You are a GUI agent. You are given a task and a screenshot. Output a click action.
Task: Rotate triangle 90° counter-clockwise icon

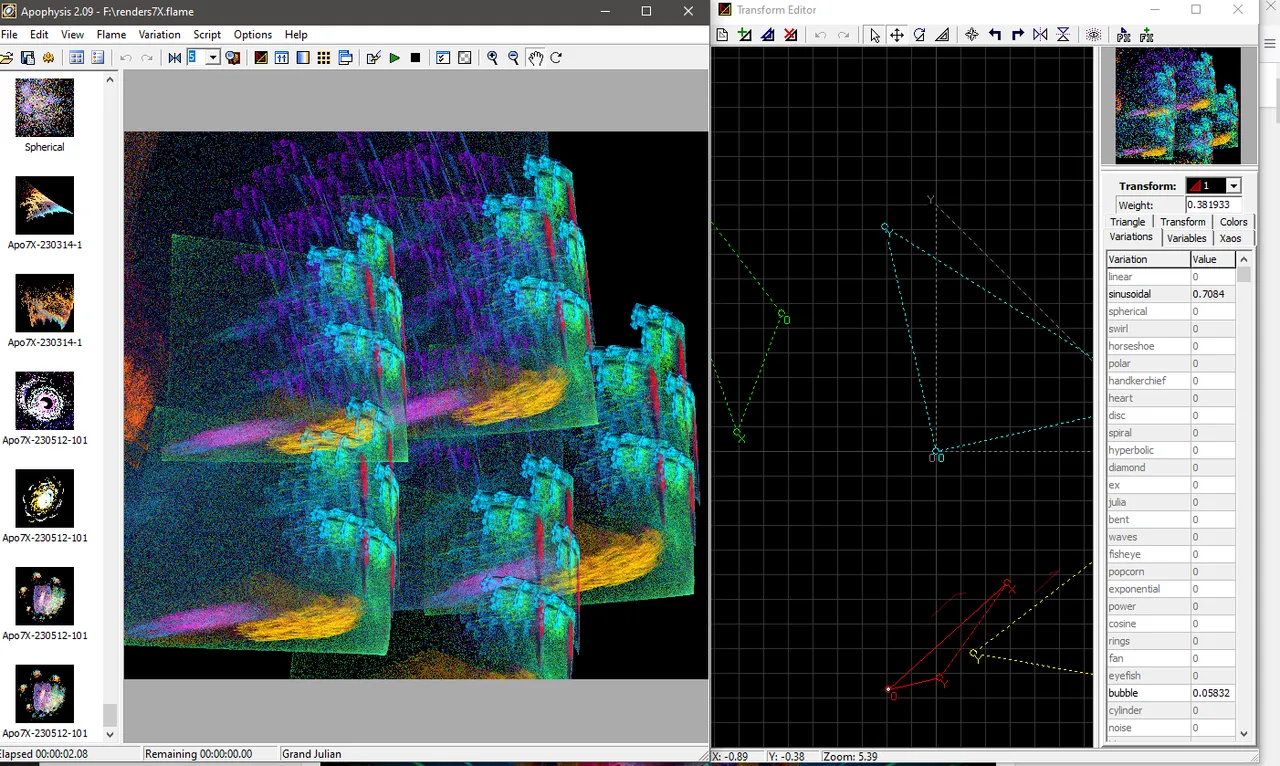pos(995,35)
